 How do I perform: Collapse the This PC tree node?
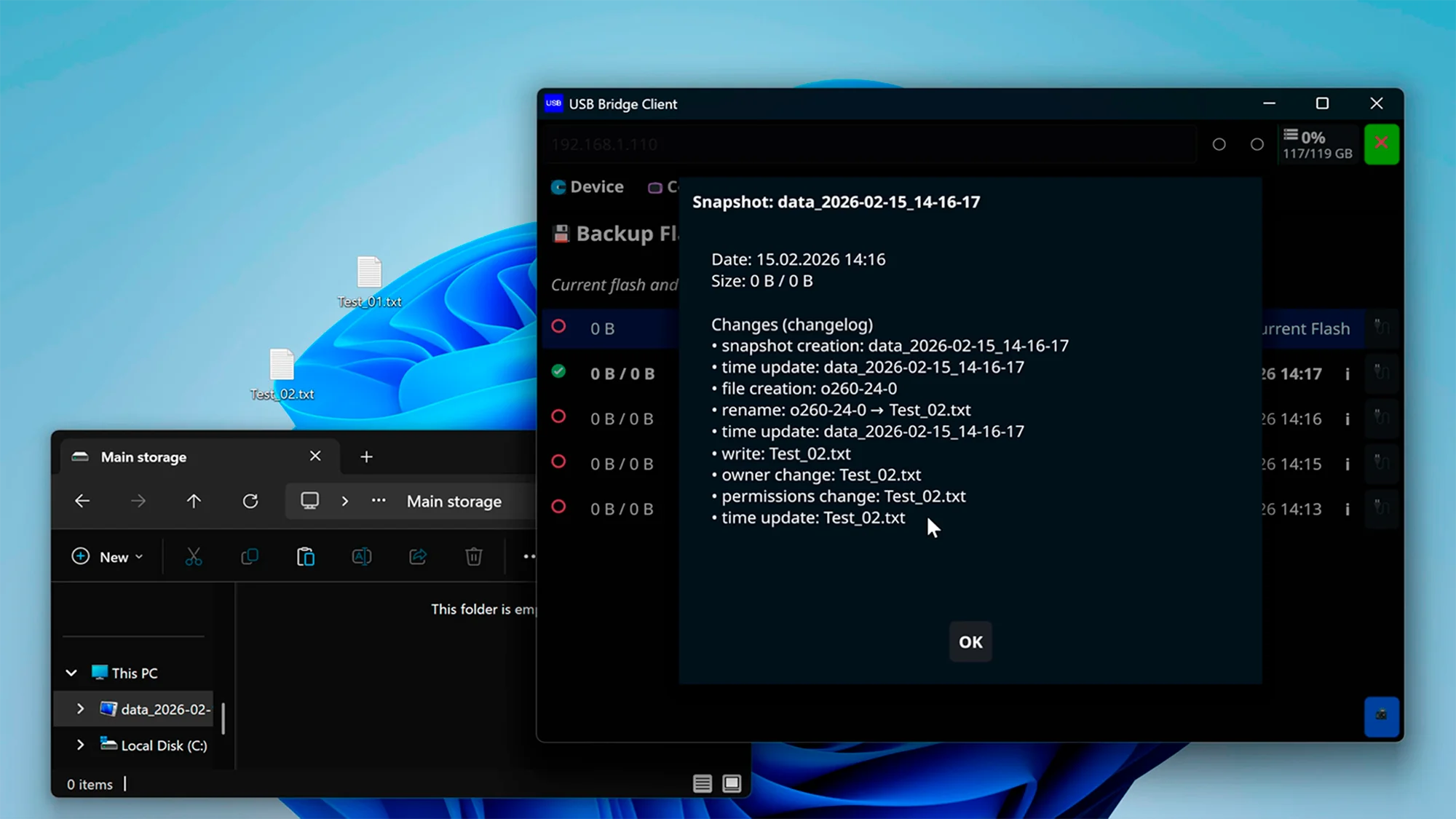click(71, 673)
